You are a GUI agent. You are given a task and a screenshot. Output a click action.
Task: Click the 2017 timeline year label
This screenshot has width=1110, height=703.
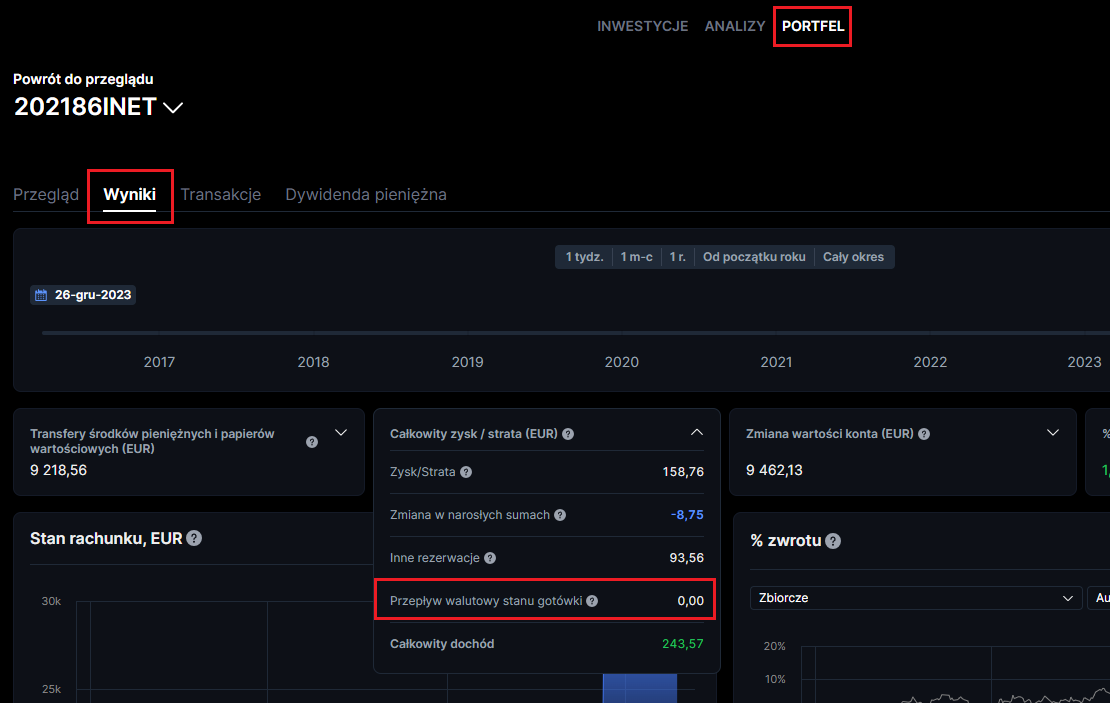159,362
